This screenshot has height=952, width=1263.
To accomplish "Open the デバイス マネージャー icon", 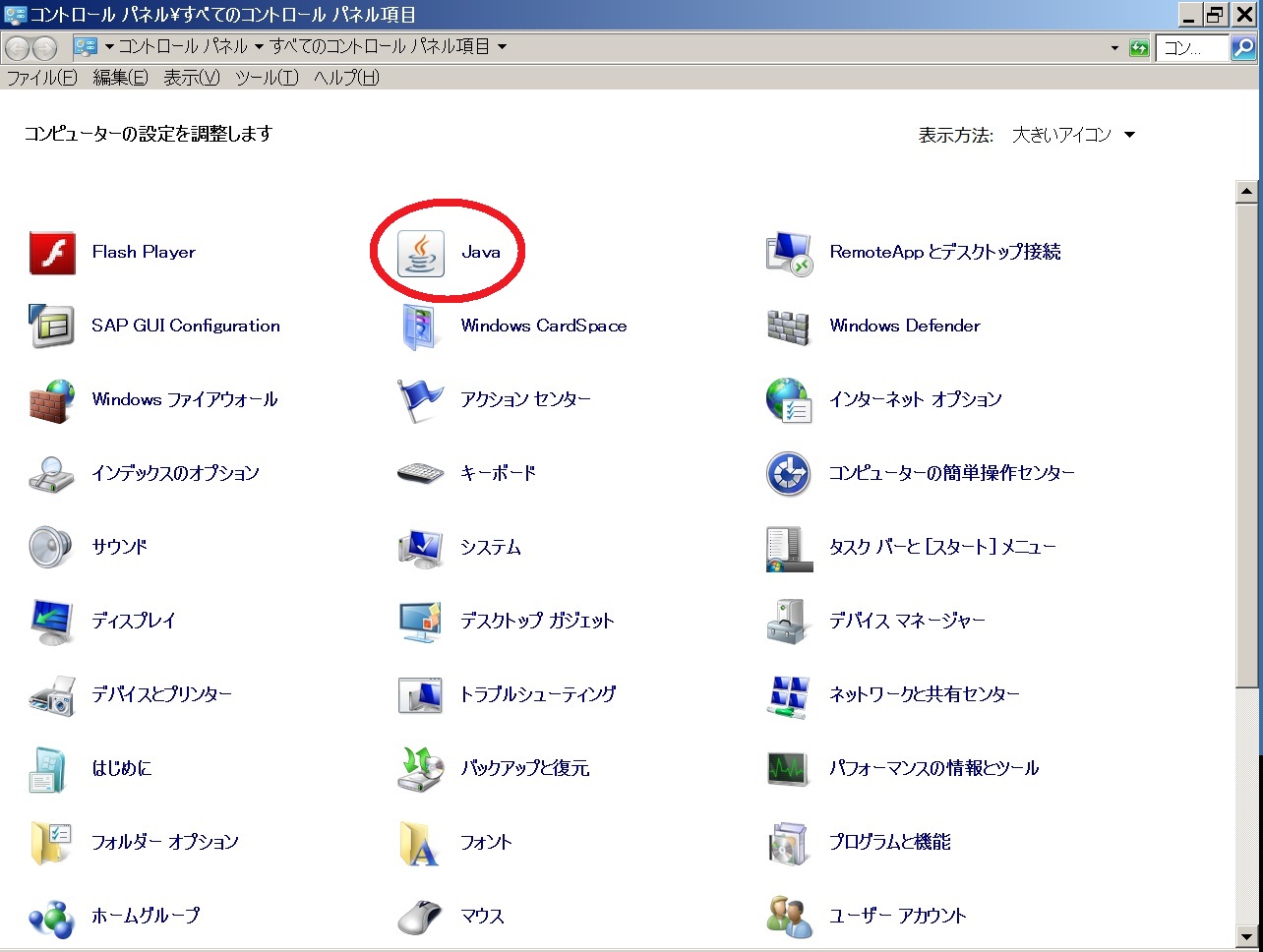I will click(x=788, y=622).
